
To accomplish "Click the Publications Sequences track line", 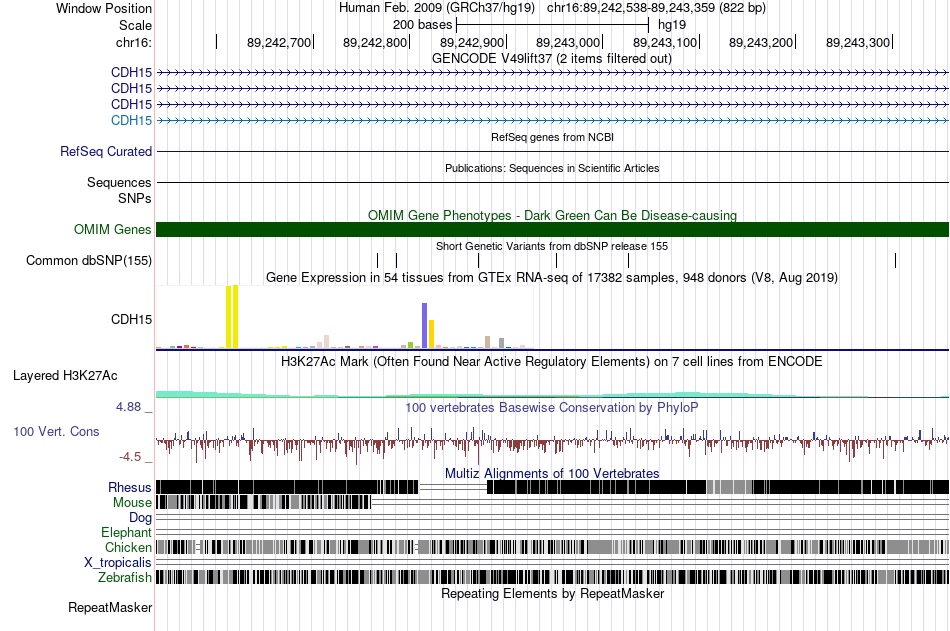I will pyautogui.click(x=552, y=182).
